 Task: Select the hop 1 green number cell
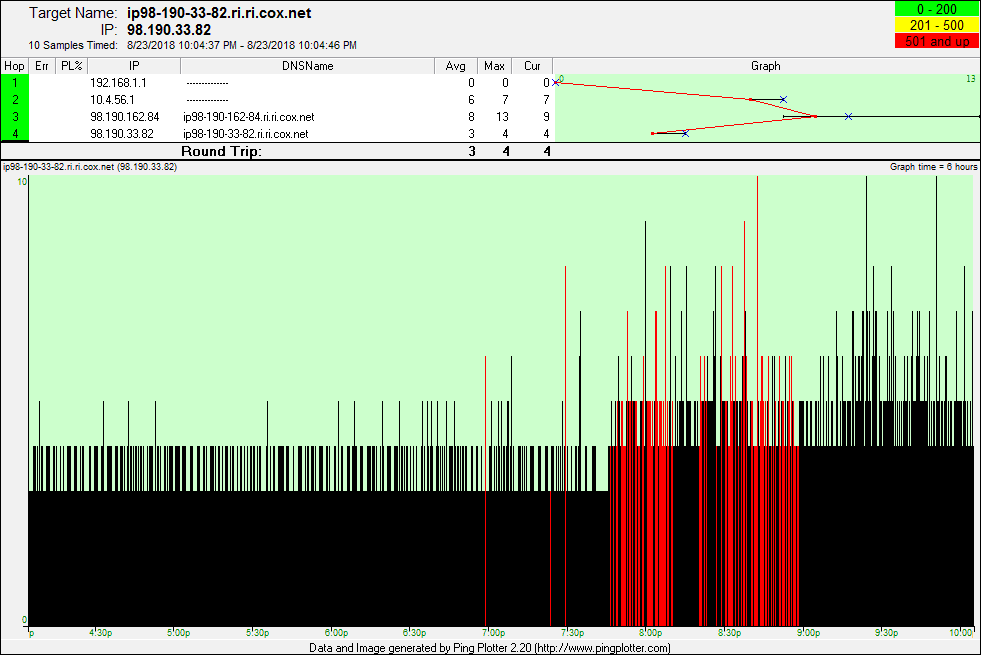(15, 82)
